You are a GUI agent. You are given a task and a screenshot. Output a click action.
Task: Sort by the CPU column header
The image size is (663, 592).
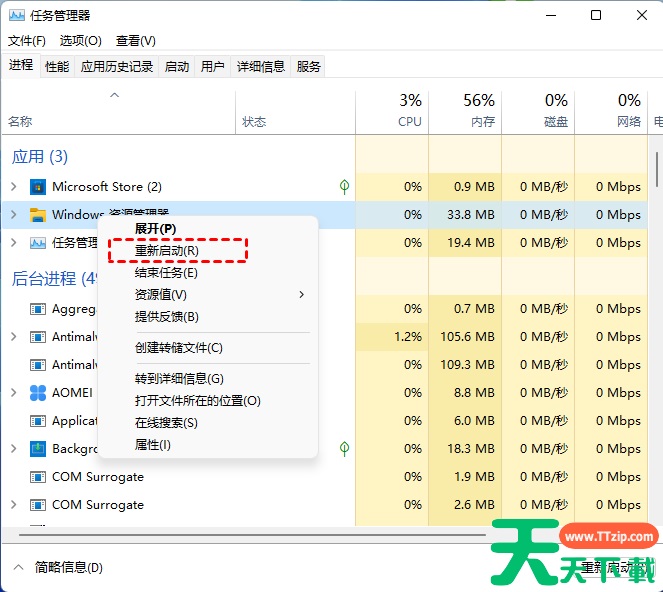tap(392, 112)
